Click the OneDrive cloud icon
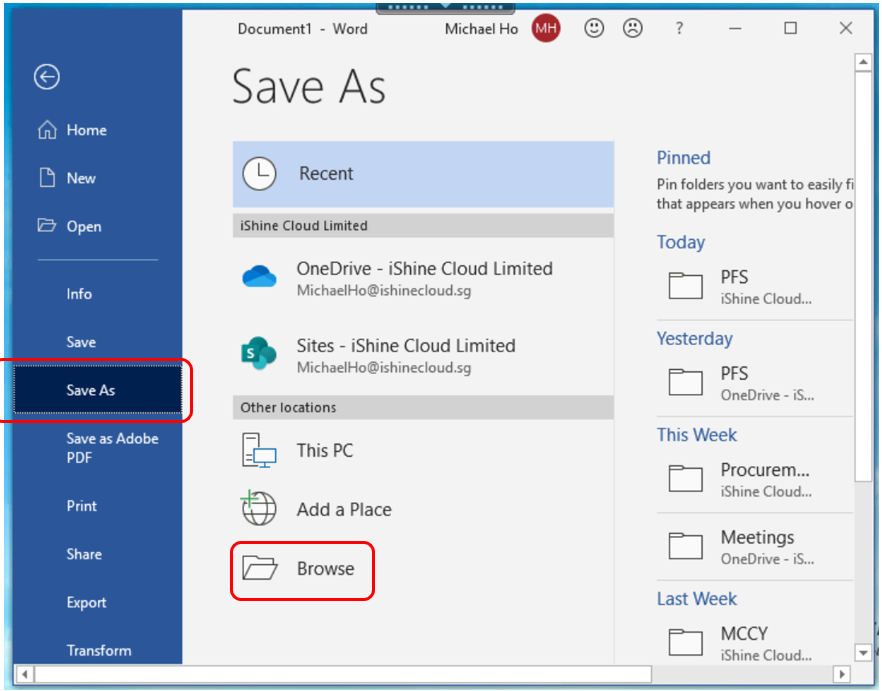Screen dimensions: 882x691 coord(259,276)
